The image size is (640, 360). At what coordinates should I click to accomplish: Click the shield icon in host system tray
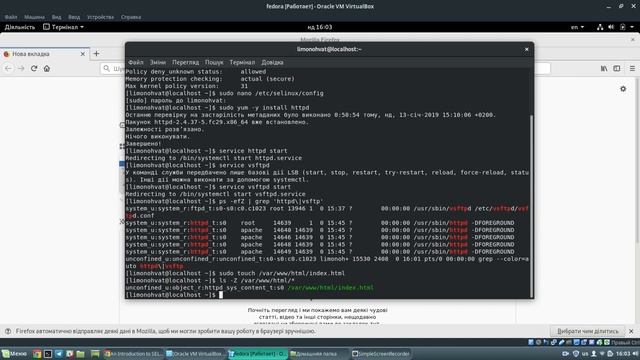point(576,354)
